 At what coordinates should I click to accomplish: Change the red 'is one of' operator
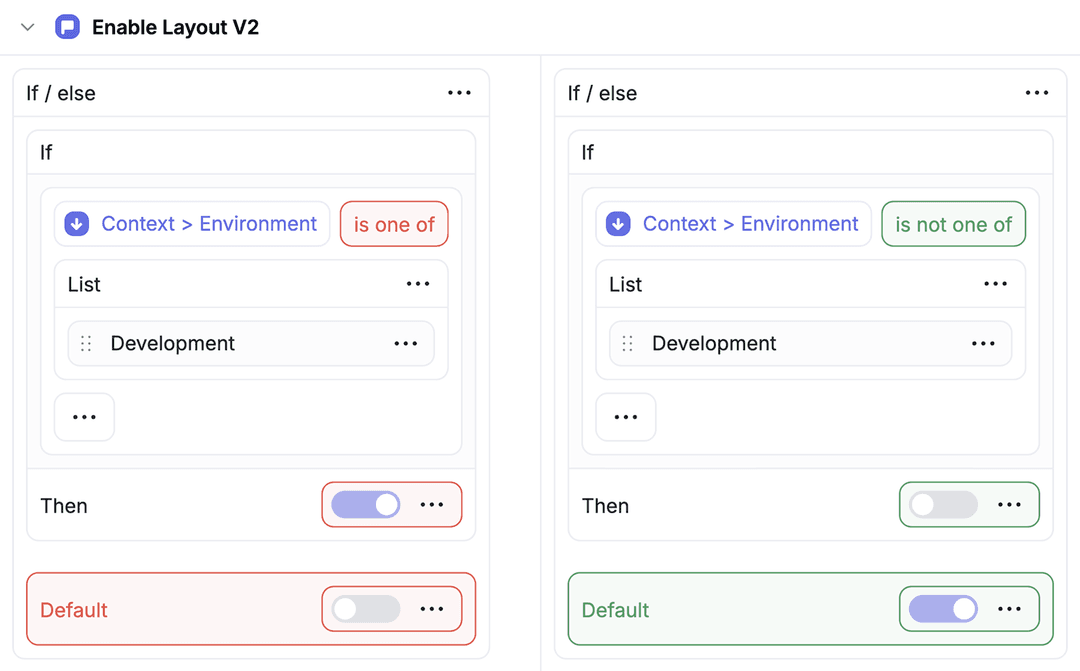tap(394, 225)
